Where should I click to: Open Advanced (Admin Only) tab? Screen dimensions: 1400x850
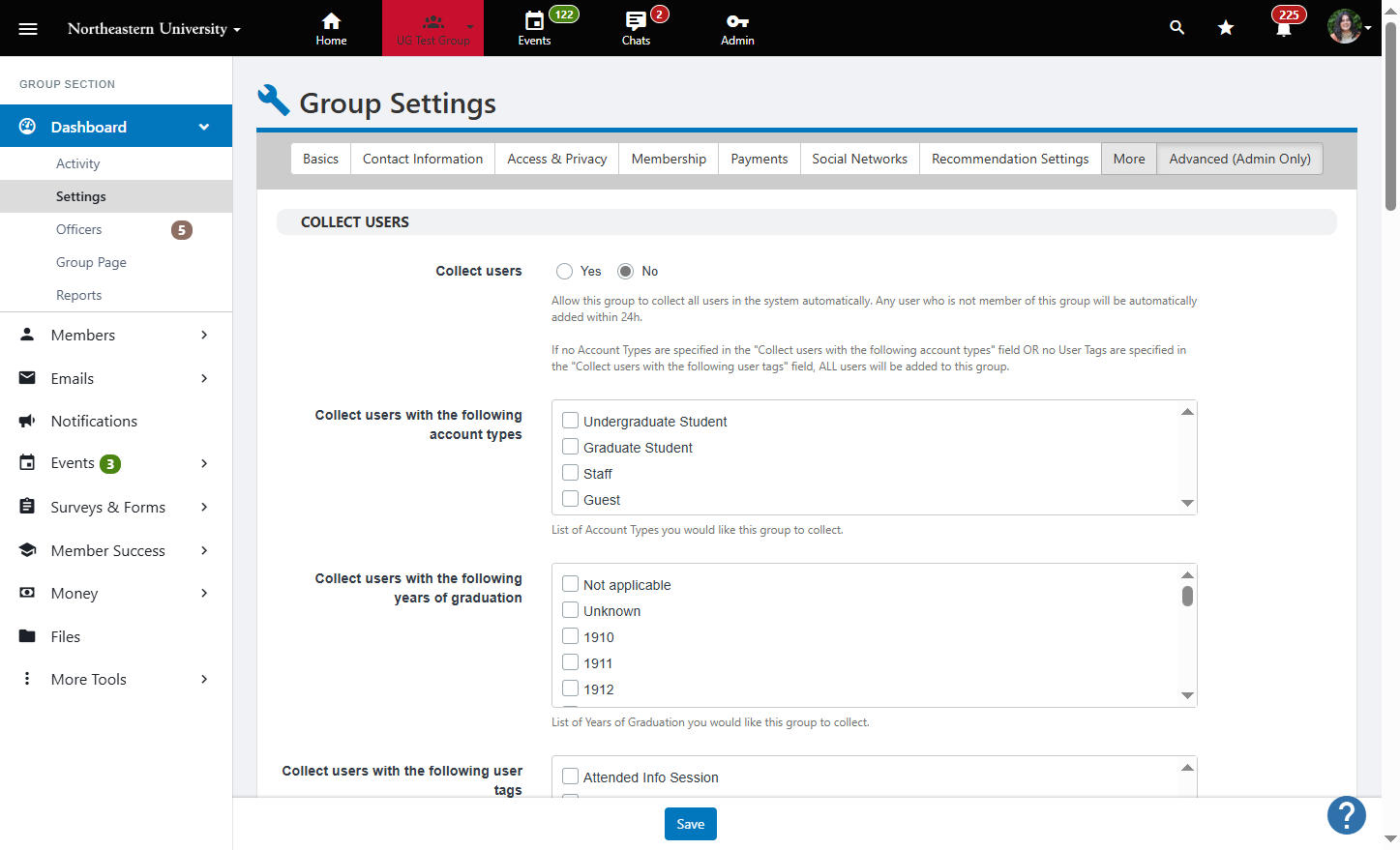coord(1239,159)
